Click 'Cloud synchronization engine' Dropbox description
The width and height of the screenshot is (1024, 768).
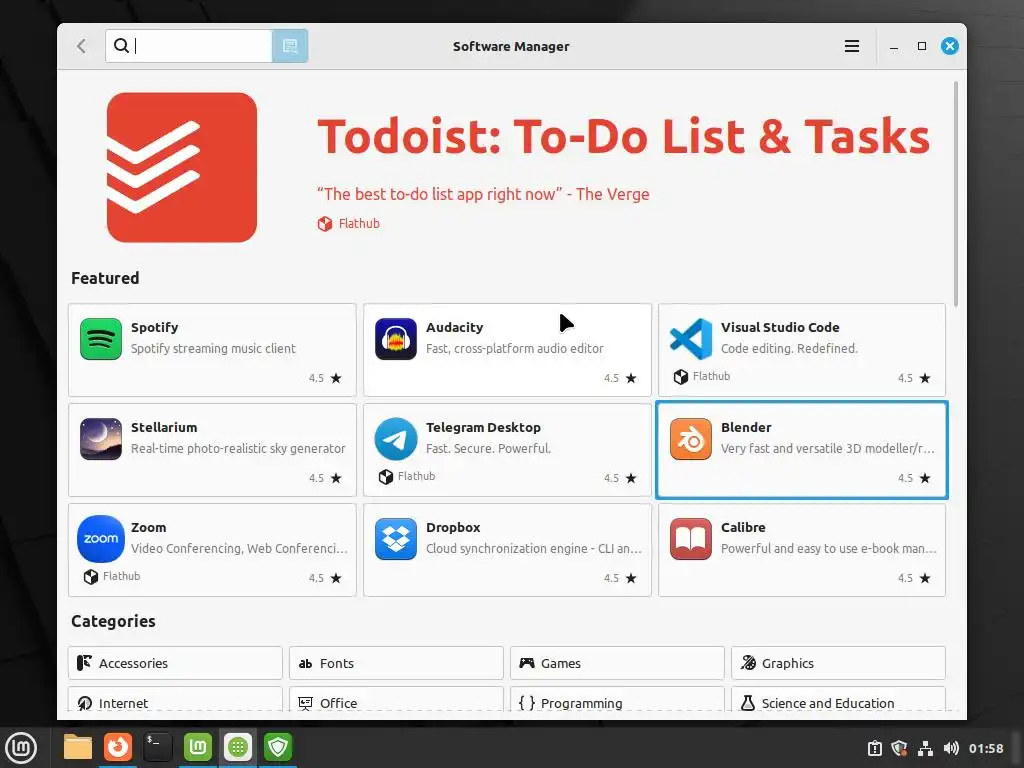534,549
